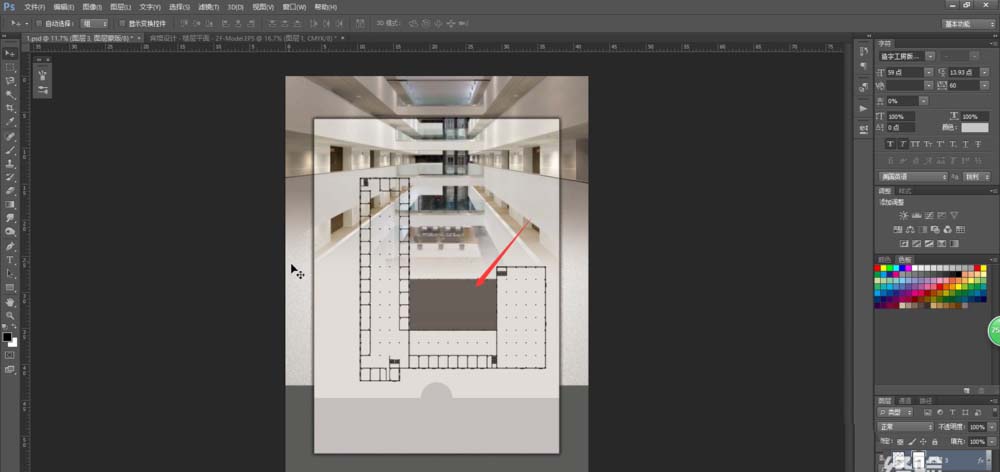The height and width of the screenshot is (472, 1000).
Task: Switch to the Channels tab in layers panel
Action: [x=905, y=401]
